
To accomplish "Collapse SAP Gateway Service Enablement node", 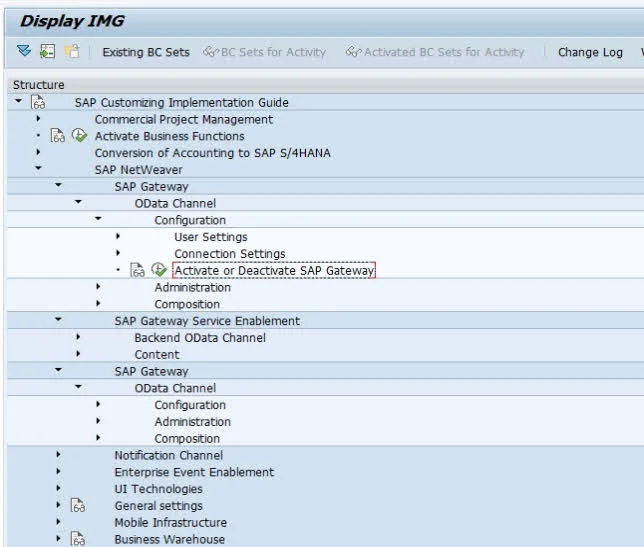I will pyautogui.click(x=58, y=319).
